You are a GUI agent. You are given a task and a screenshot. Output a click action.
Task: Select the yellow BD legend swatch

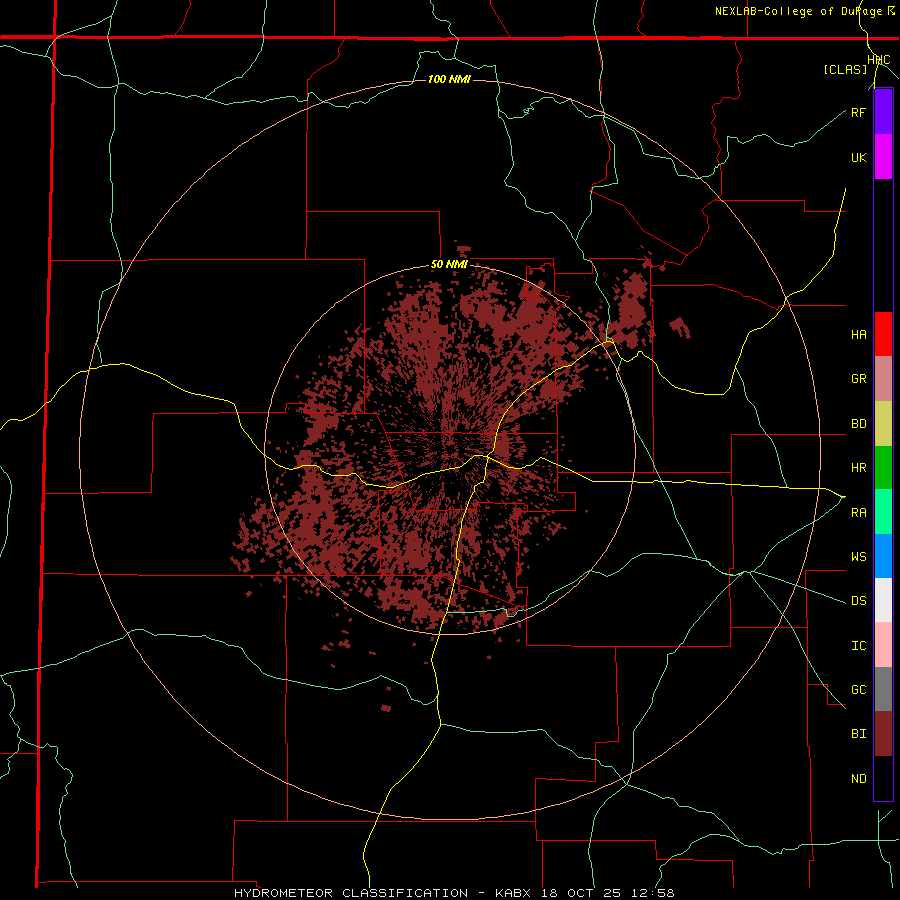click(x=883, y=424)
